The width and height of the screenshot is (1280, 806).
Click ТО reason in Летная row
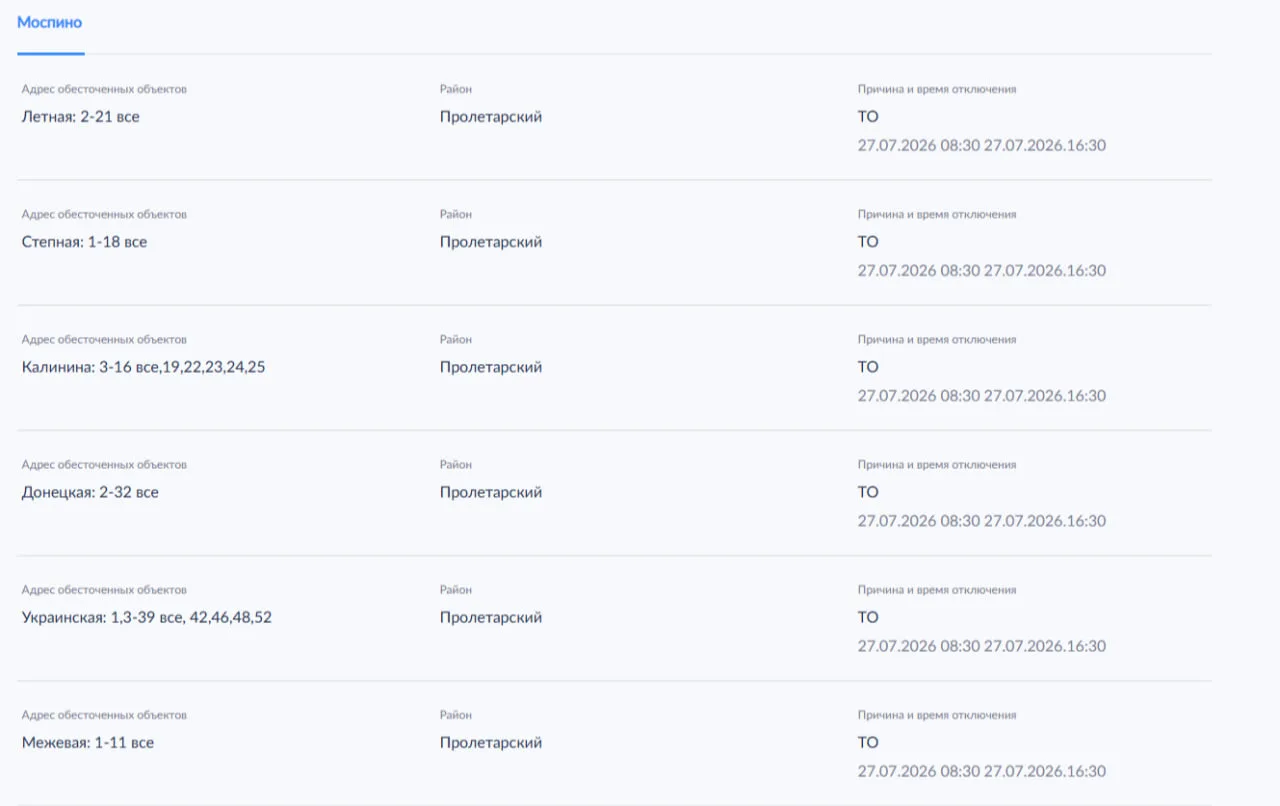868,117
